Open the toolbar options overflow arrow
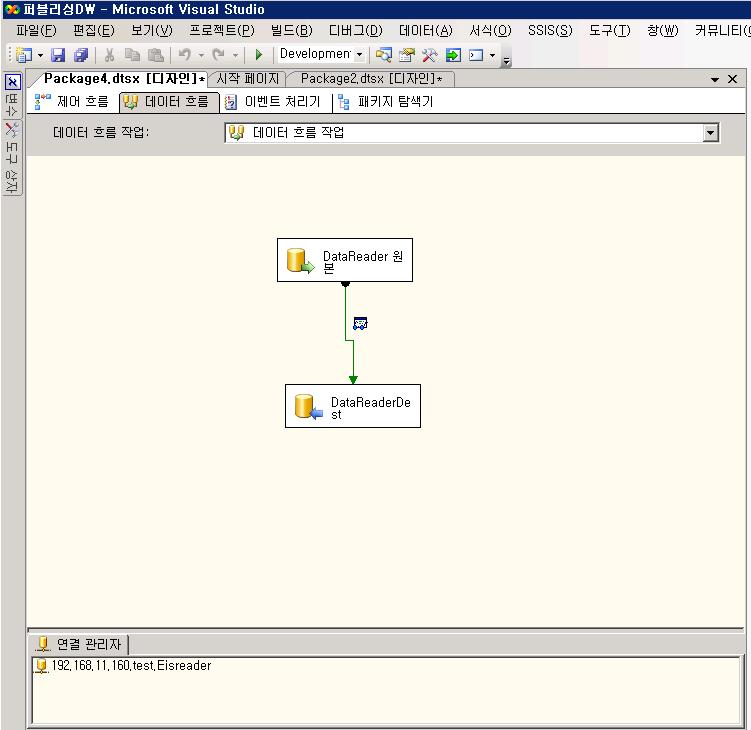751x730 pixels. (x=506, y=61)
